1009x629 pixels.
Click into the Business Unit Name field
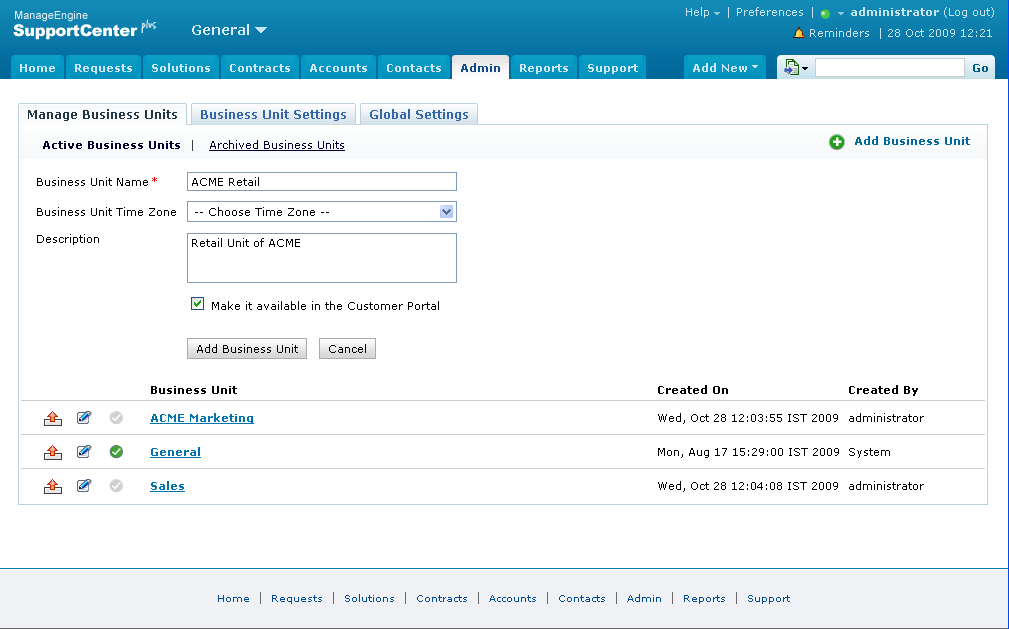(322, 182)
